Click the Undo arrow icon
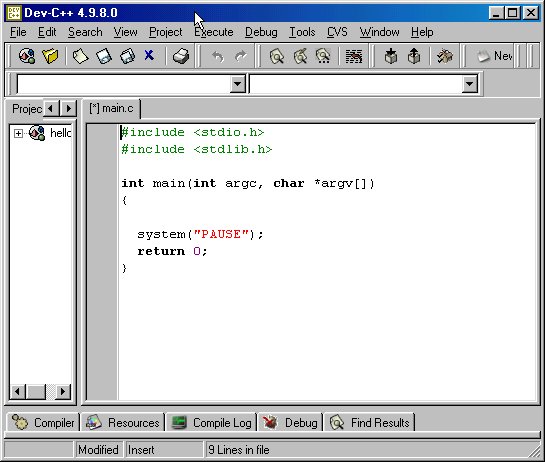Image resolution: width=545 pixels, height=462 pixels. point(218,56)
